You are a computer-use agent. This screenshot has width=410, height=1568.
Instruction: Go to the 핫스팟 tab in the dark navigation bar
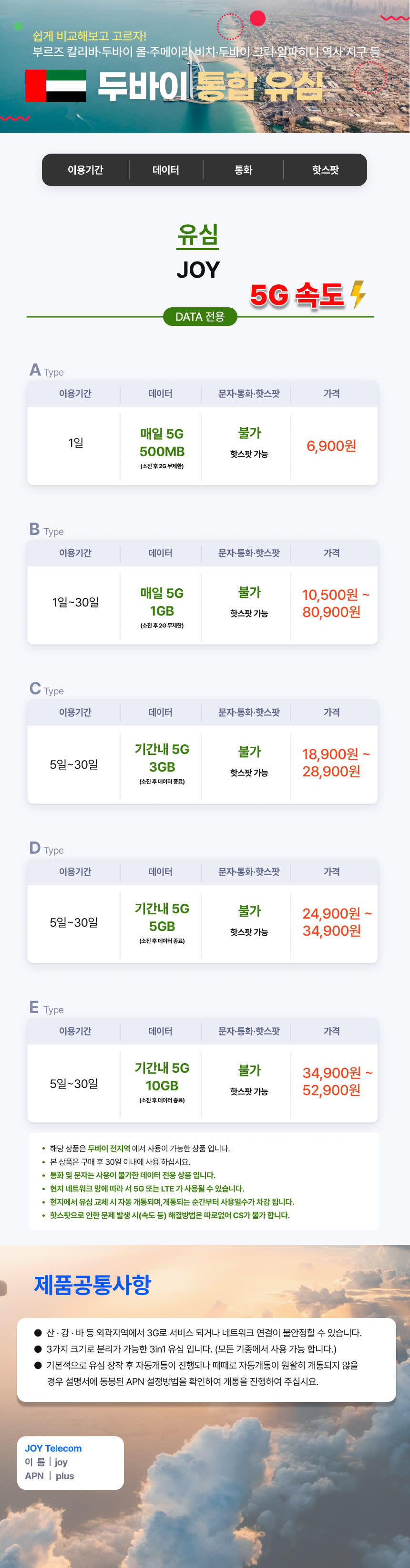[x=326, y=170]
